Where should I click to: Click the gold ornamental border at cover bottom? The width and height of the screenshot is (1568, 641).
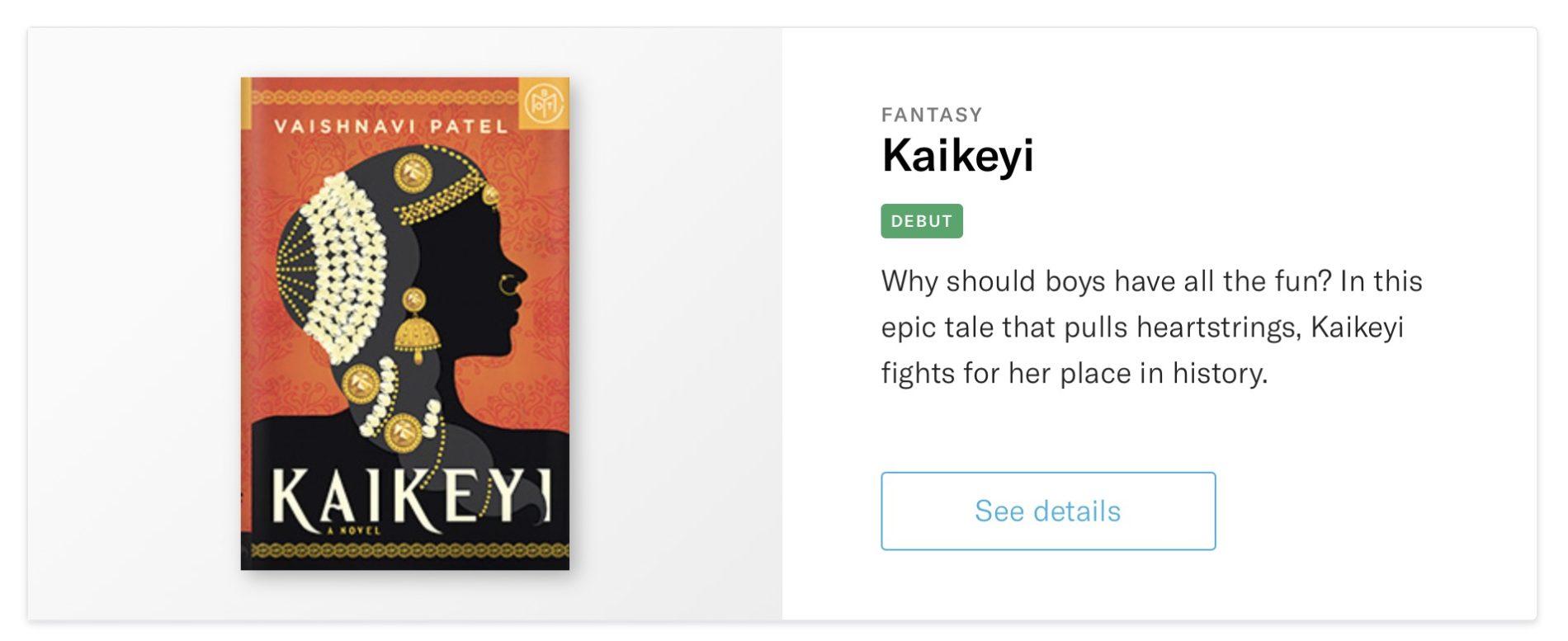point(404,550)
